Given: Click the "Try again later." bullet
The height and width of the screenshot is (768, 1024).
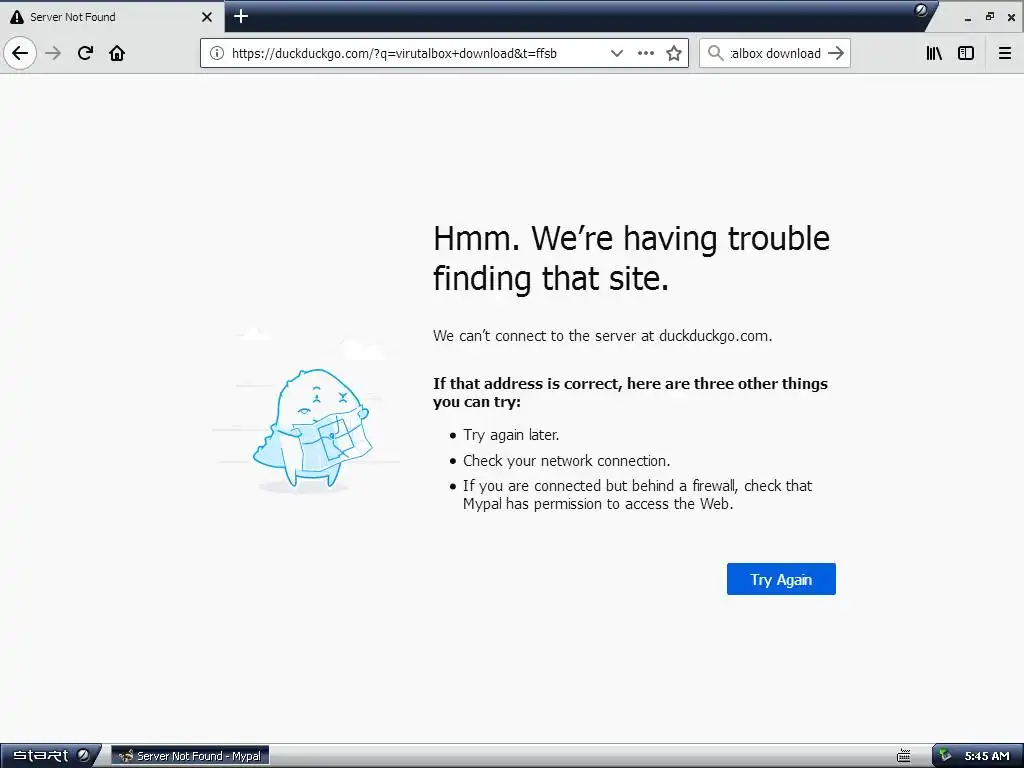Looking at the screenshot, I should [x=511, y=435].
